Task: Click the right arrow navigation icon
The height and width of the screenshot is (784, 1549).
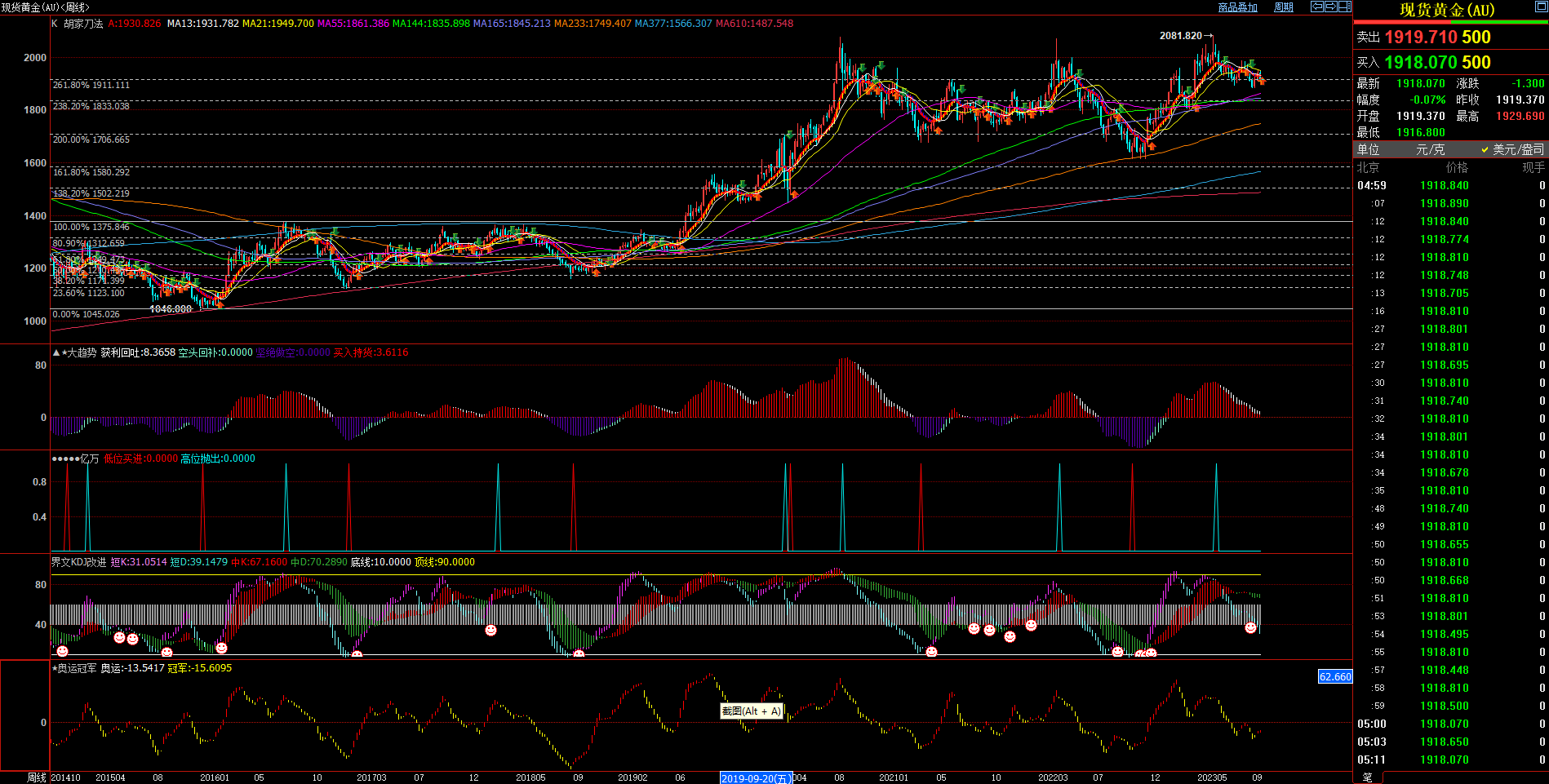Action: click(x=1330, y=7)
